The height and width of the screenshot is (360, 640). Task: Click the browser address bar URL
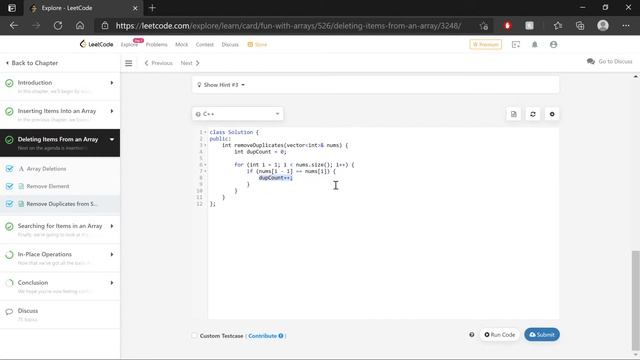[288, 26]
